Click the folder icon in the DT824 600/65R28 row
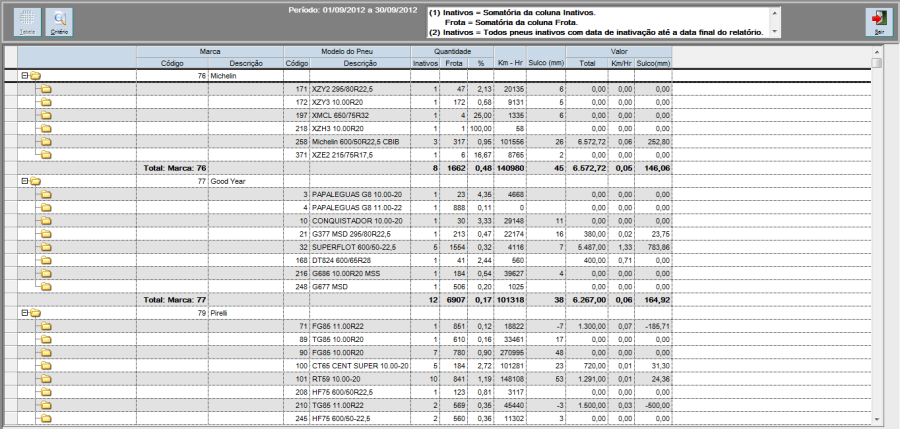 pos(46,260)
